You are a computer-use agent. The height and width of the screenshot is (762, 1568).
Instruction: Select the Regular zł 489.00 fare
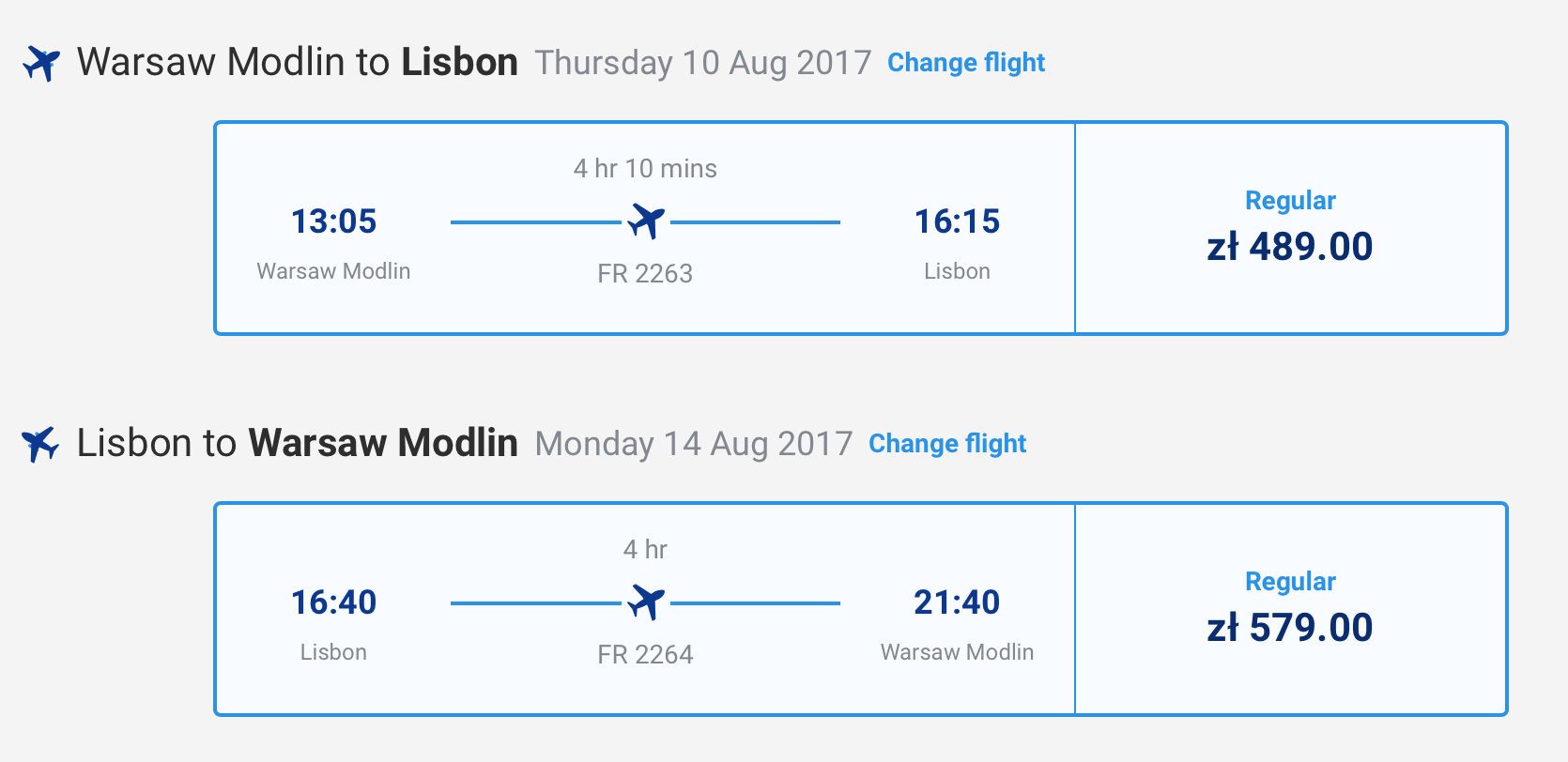1290,228
